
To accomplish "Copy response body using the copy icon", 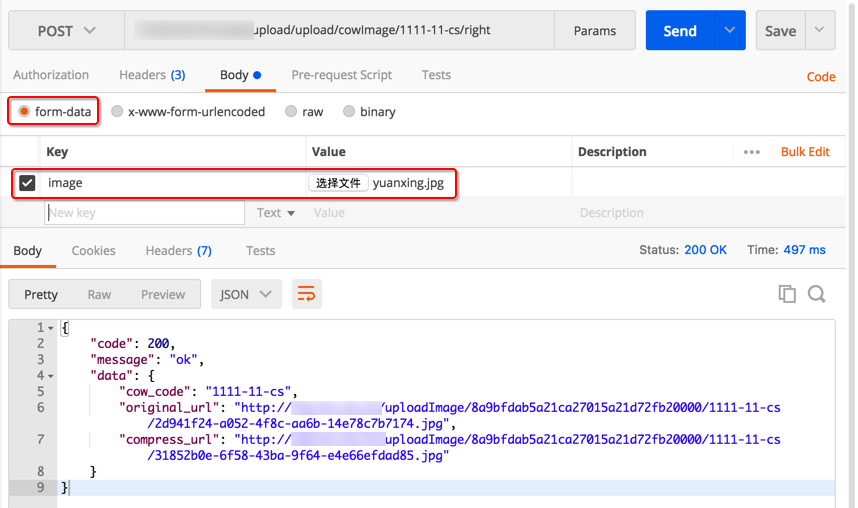I will pyautogui.click(x=787, y=294).
